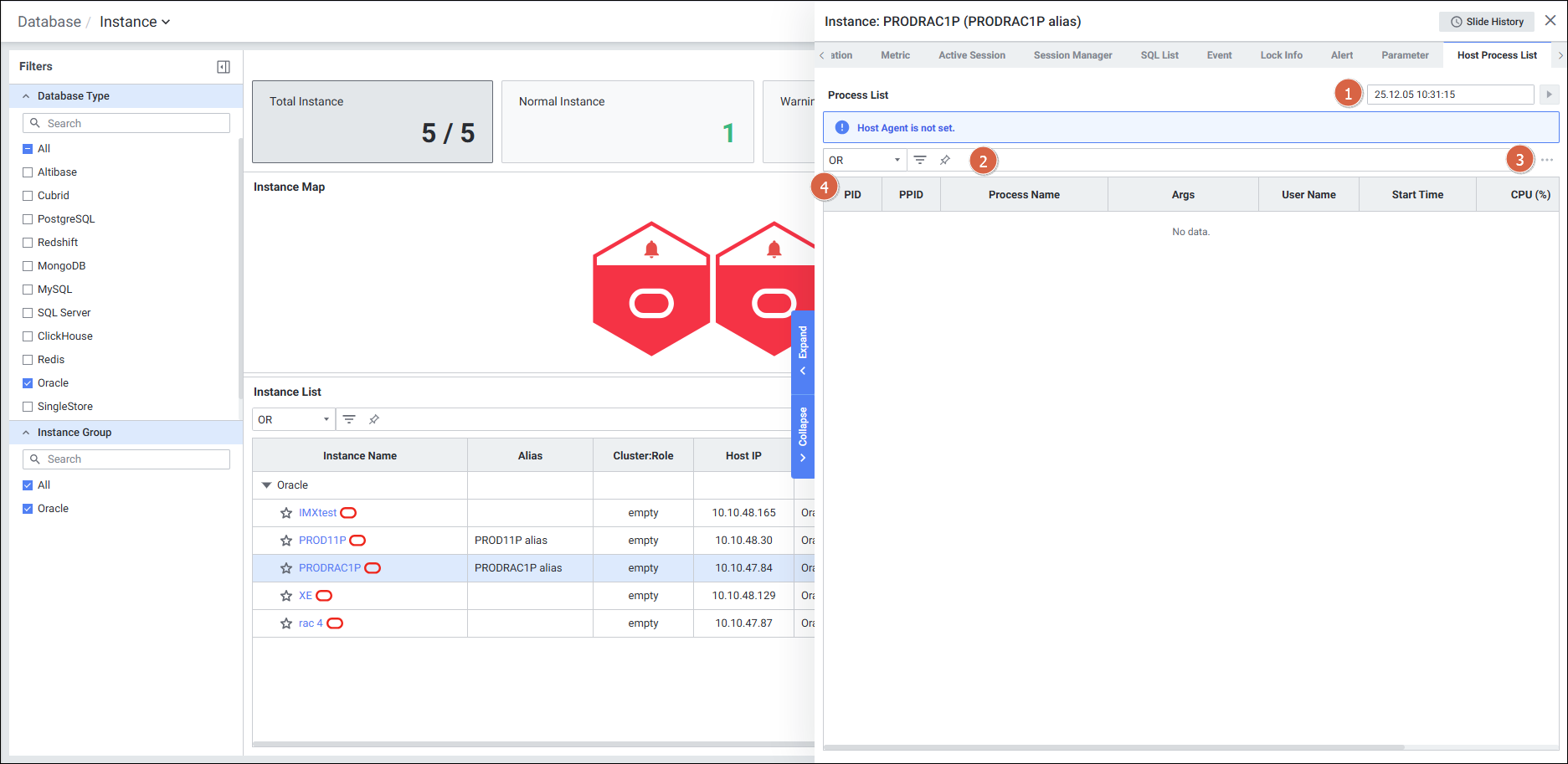Click the Database Type search field
The image size is (1568, 764).
pos(126,123)
